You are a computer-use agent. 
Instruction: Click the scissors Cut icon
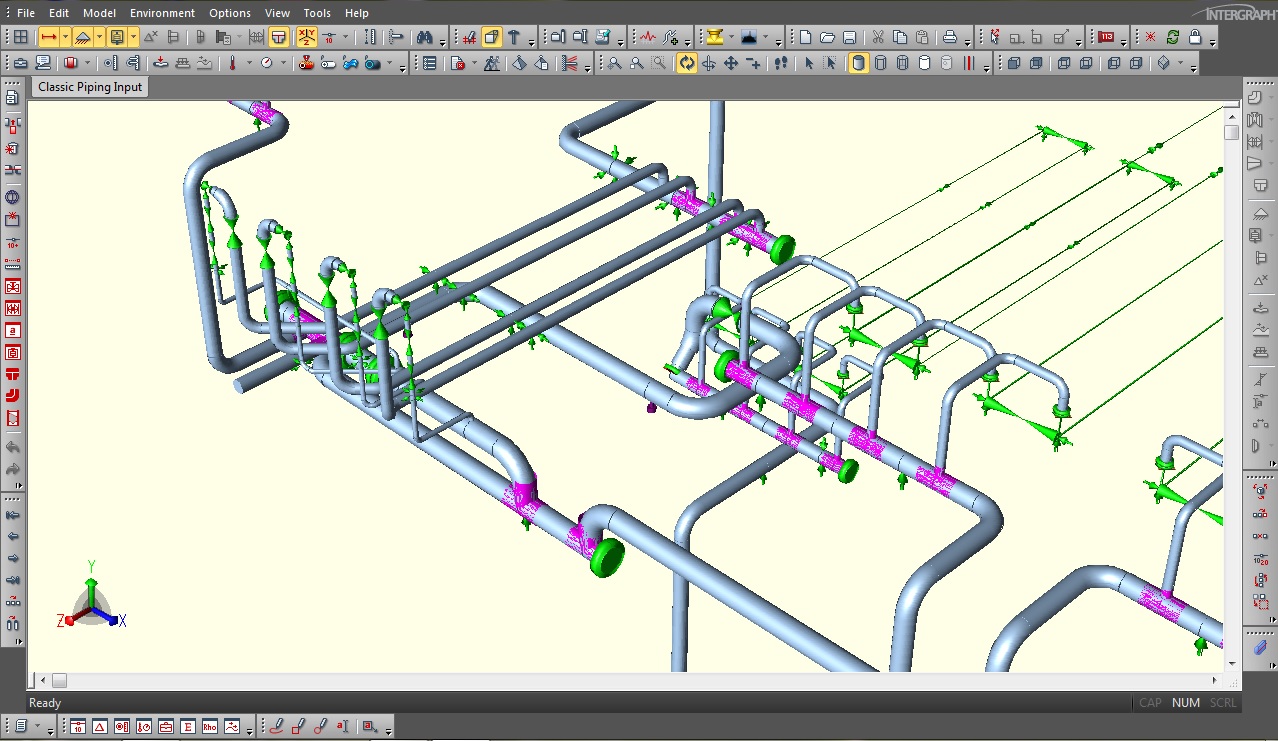tap(877, 38)
